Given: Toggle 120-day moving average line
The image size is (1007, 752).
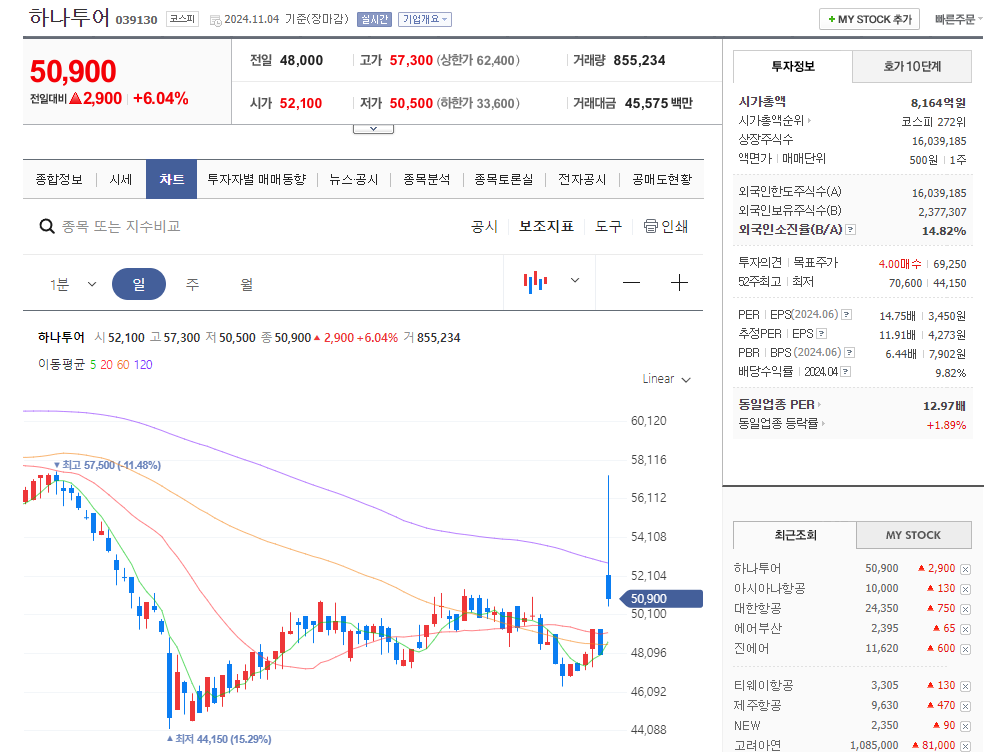Looking at the screenshot, I should [143, 365].
